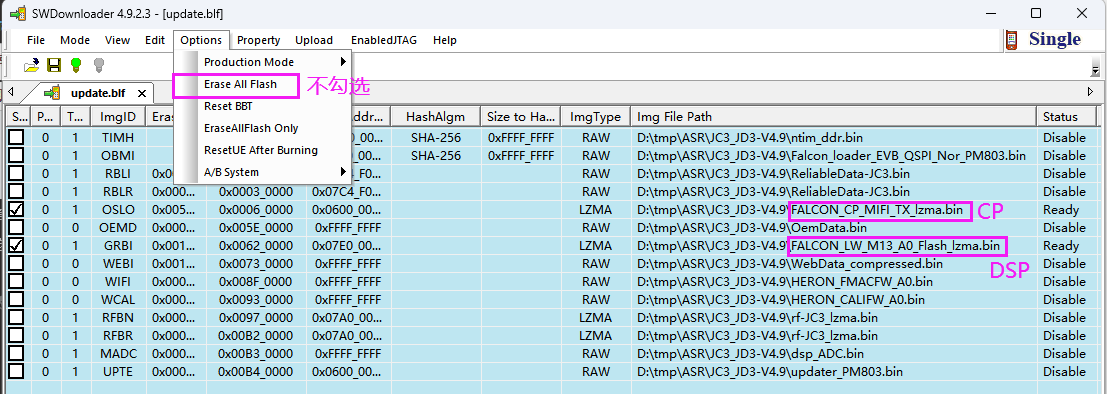
Task: Sort by ImgType column header
Action: click(x=595, y=117)
